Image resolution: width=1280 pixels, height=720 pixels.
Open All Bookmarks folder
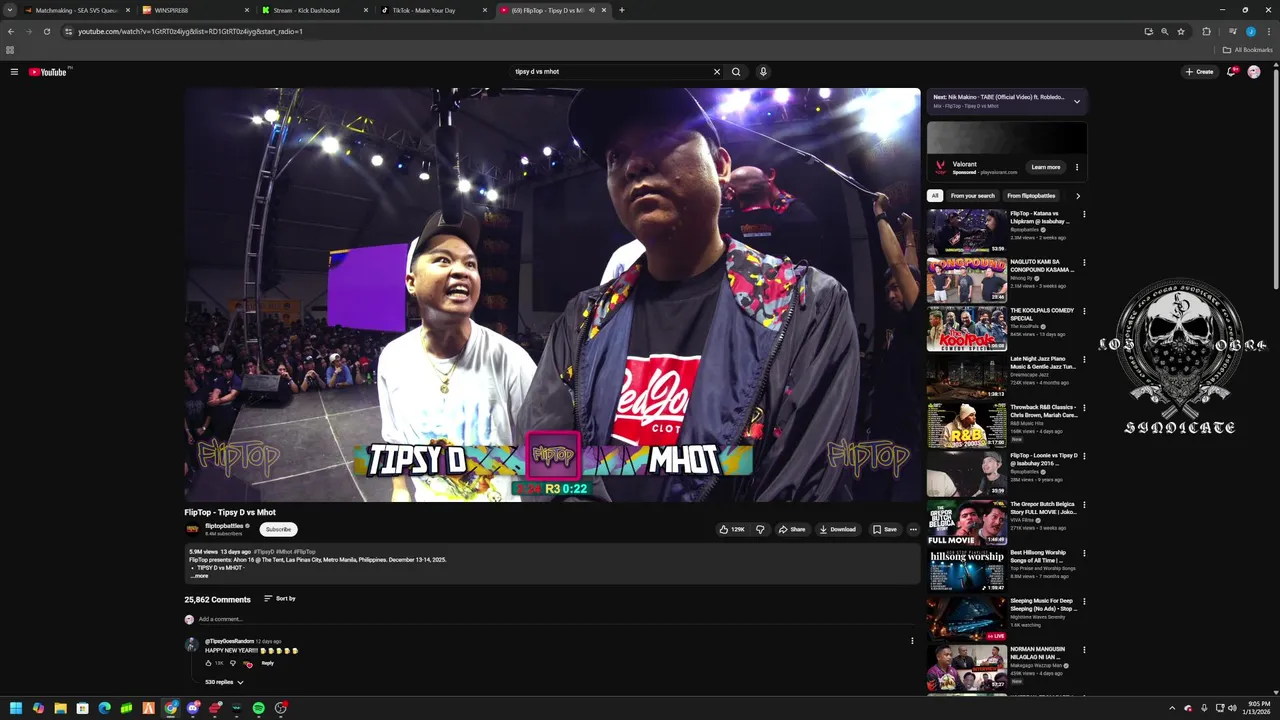1248,50
